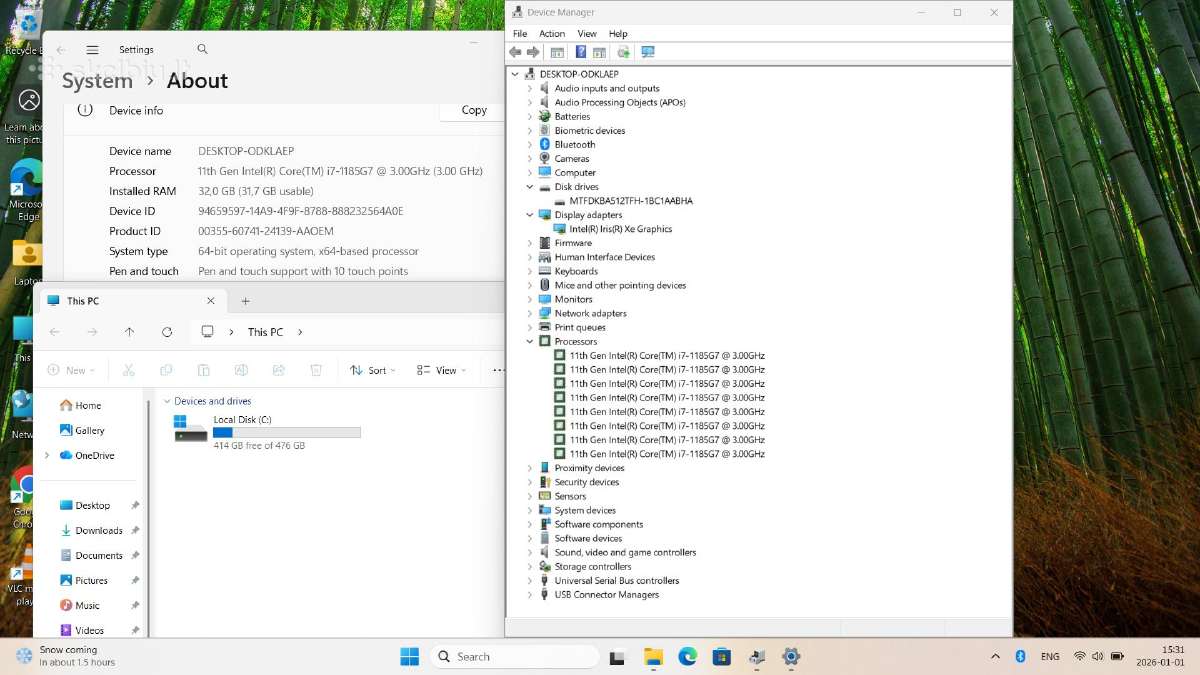The height and width of the screenshot is (675, 1200).
Task: Show hidden icons in the system tray
Action: coord(995,656)
